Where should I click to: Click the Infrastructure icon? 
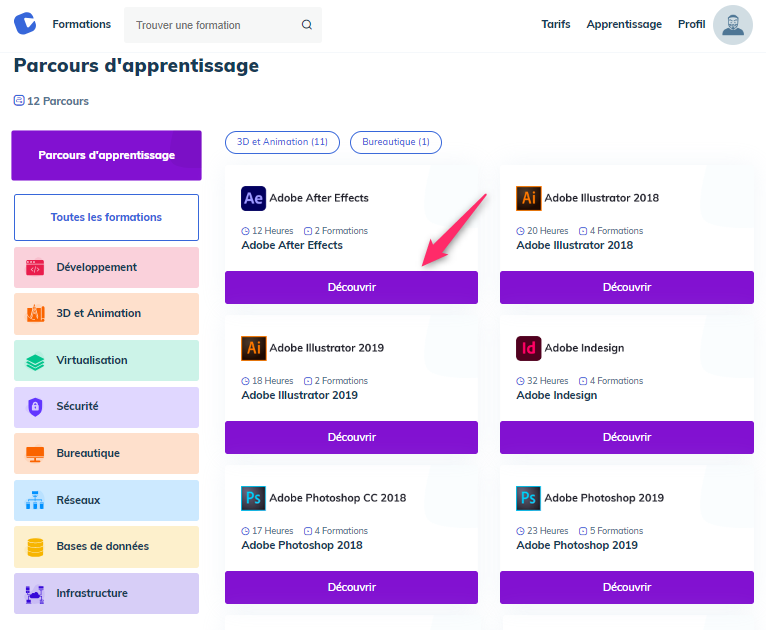[35, 594]
